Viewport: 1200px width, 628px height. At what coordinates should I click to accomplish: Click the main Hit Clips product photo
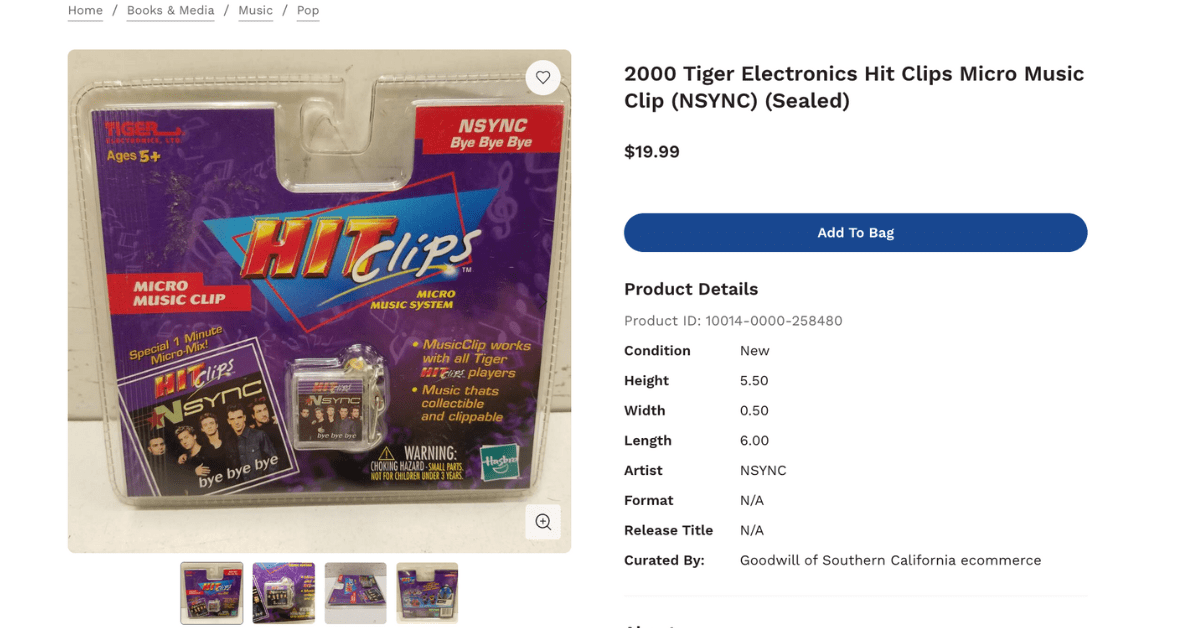click(319, 301)
